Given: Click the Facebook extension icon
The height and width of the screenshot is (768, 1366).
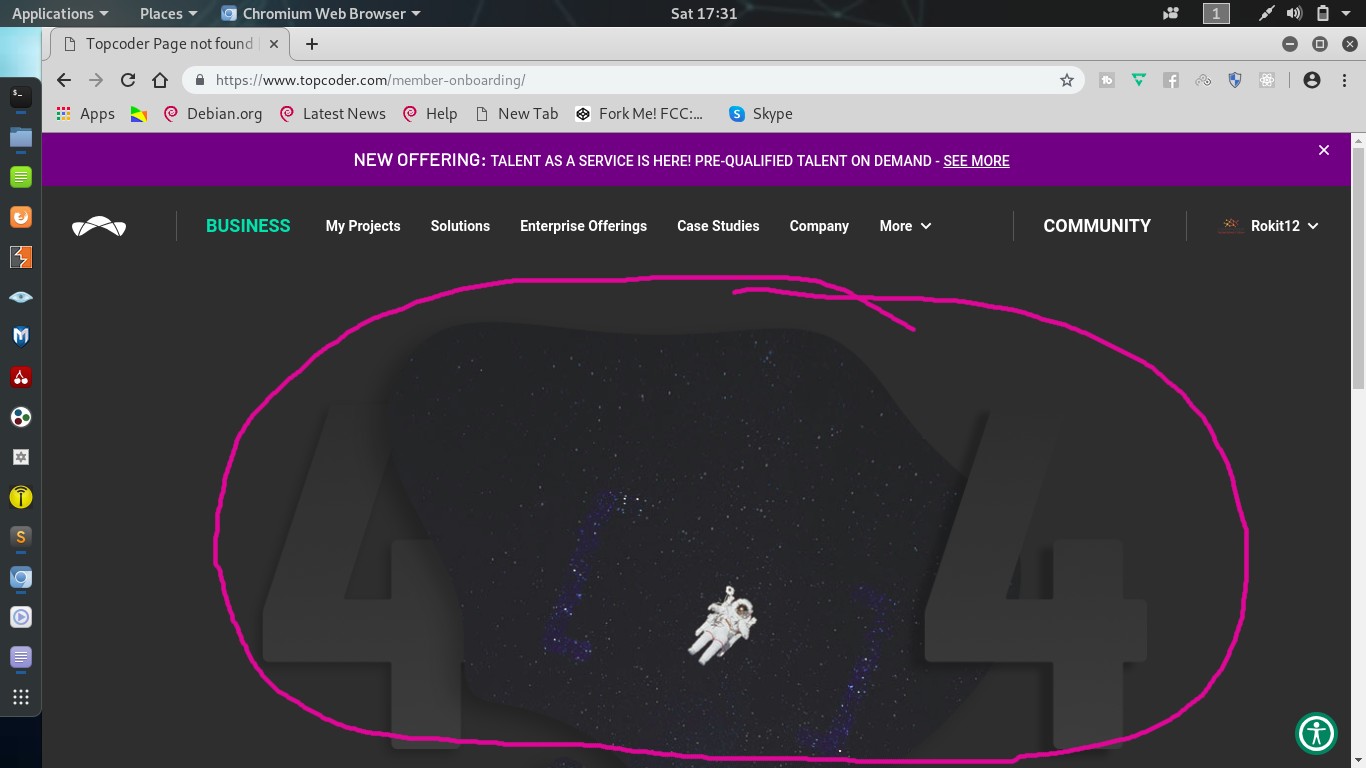Looking at the screenshot, I should [x=1171, y=80].
